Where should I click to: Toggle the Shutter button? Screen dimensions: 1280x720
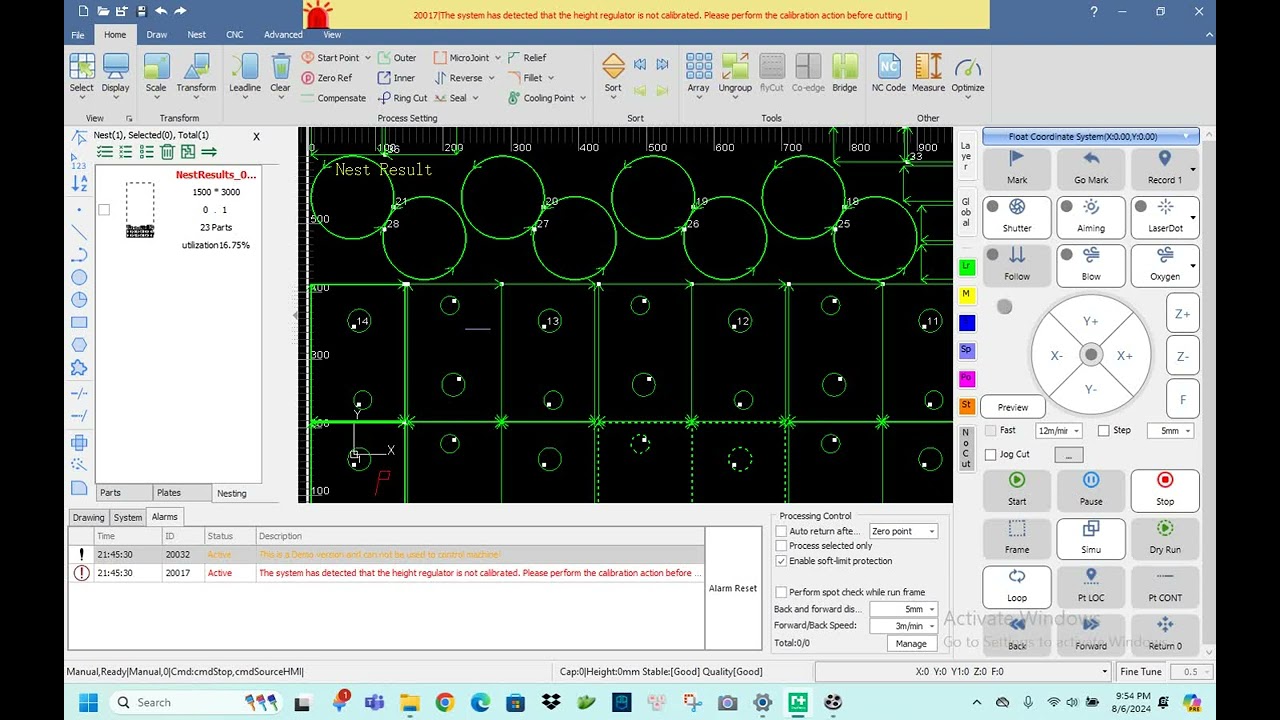click(x=1017, y=217)
